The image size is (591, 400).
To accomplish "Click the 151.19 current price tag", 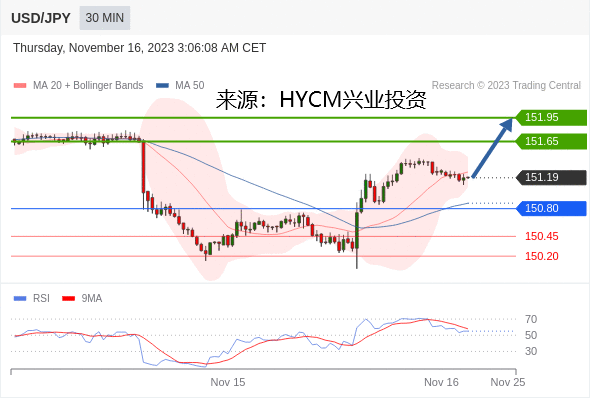I will click(x=551, y=177).
